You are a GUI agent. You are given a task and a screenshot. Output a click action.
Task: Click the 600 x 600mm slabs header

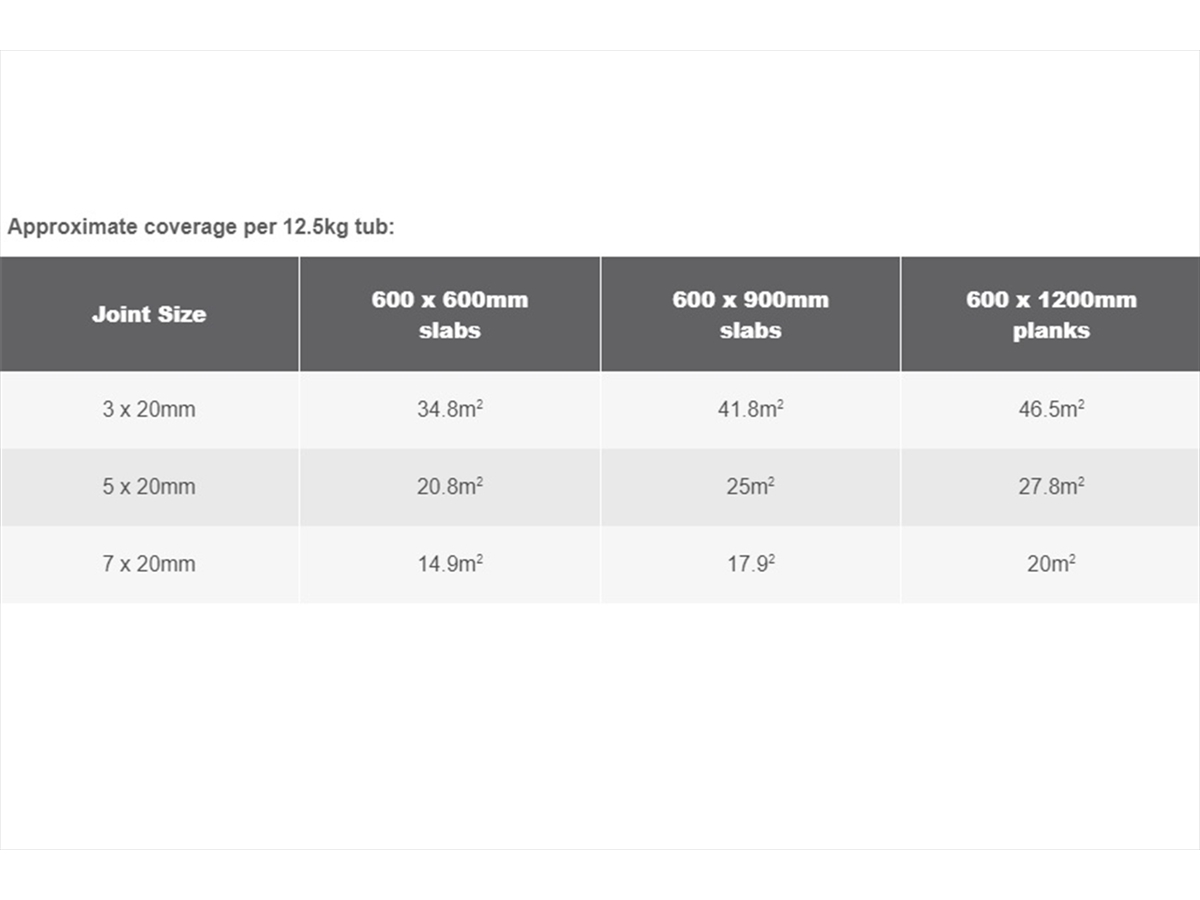[450, 314]
